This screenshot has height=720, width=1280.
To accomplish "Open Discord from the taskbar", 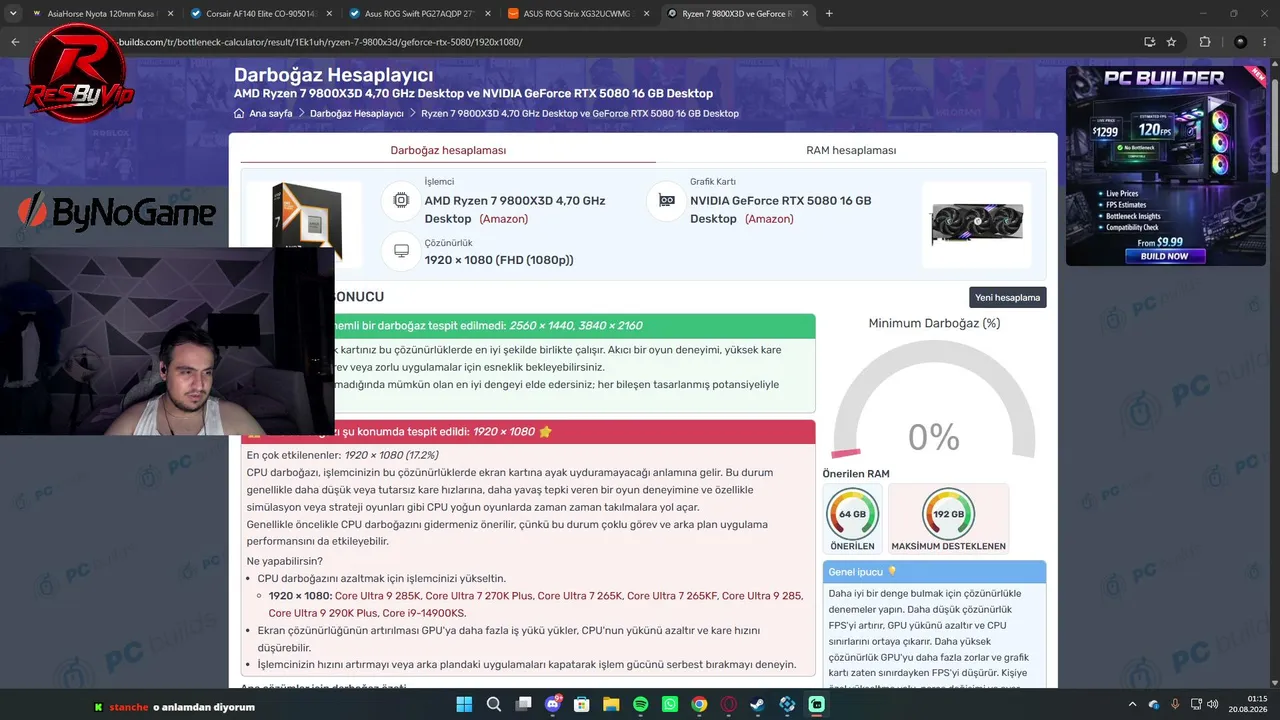I will pyautogui.click(x=553, y=705).
